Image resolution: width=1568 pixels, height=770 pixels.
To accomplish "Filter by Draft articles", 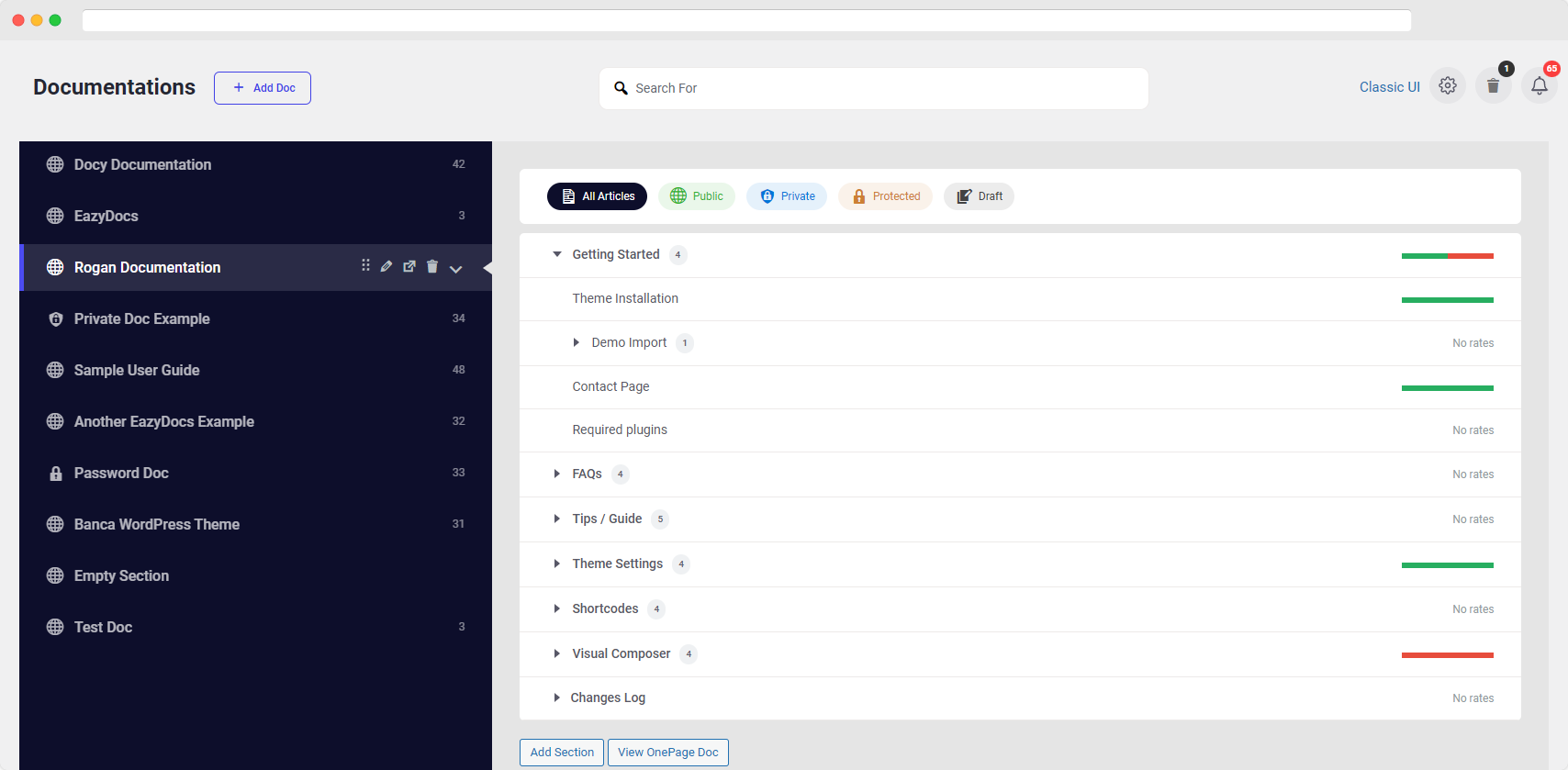I will pyautogui.click(x=979, y=196).
